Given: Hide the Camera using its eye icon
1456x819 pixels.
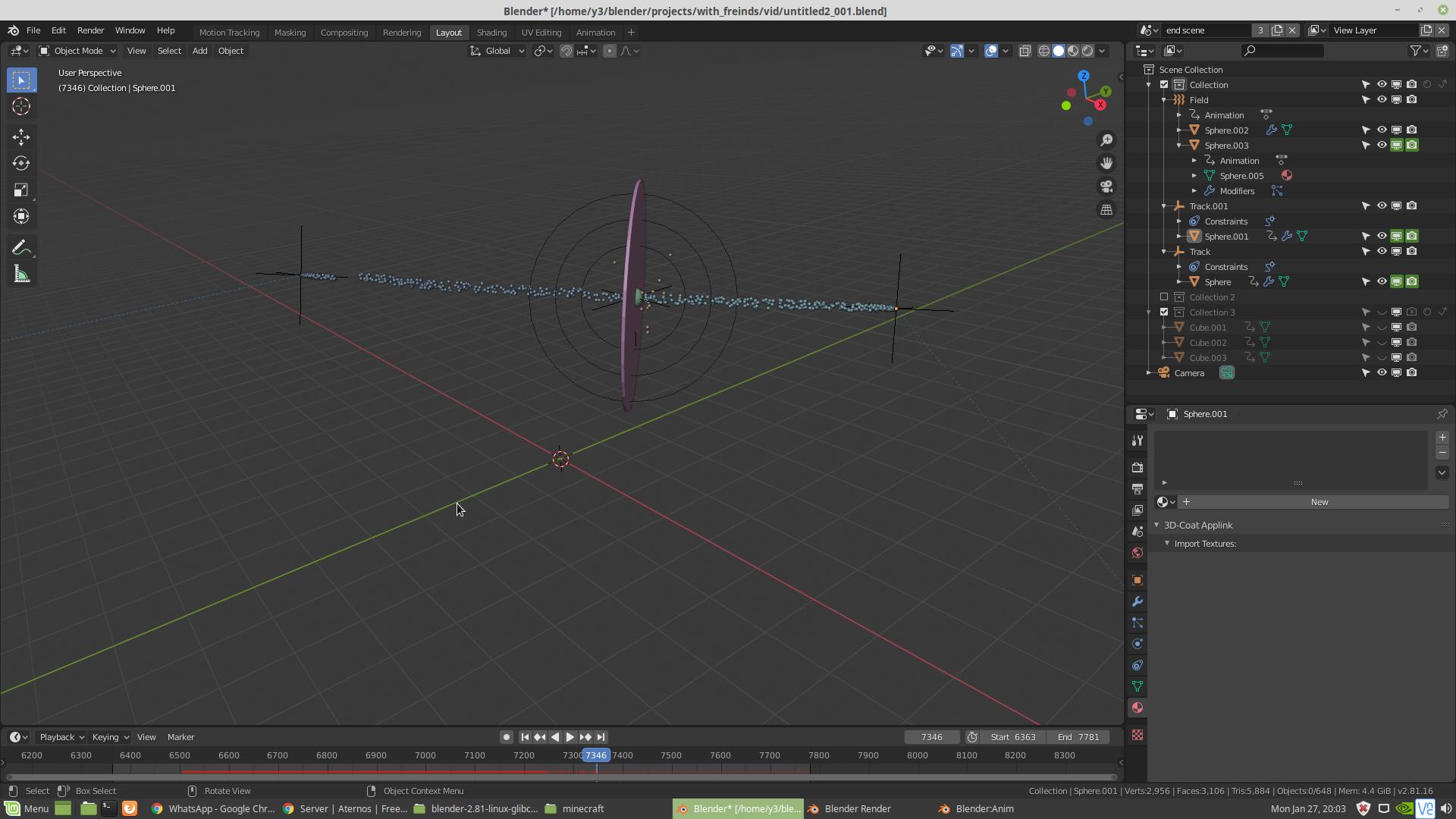Looking at the screenshot, I should (x=1381, y=372).
